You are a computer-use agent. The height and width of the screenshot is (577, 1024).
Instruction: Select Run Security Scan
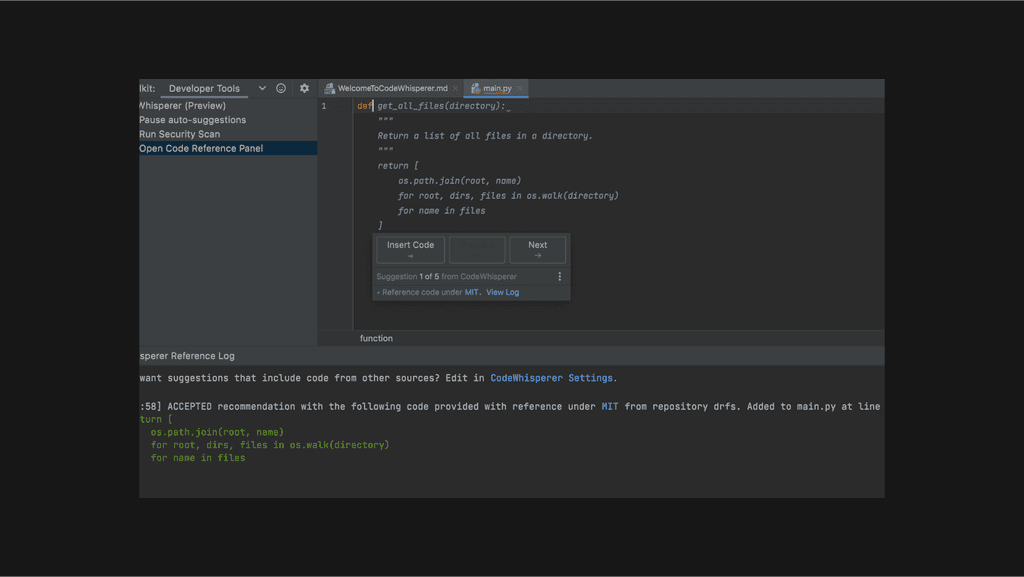tap(180, 134)
